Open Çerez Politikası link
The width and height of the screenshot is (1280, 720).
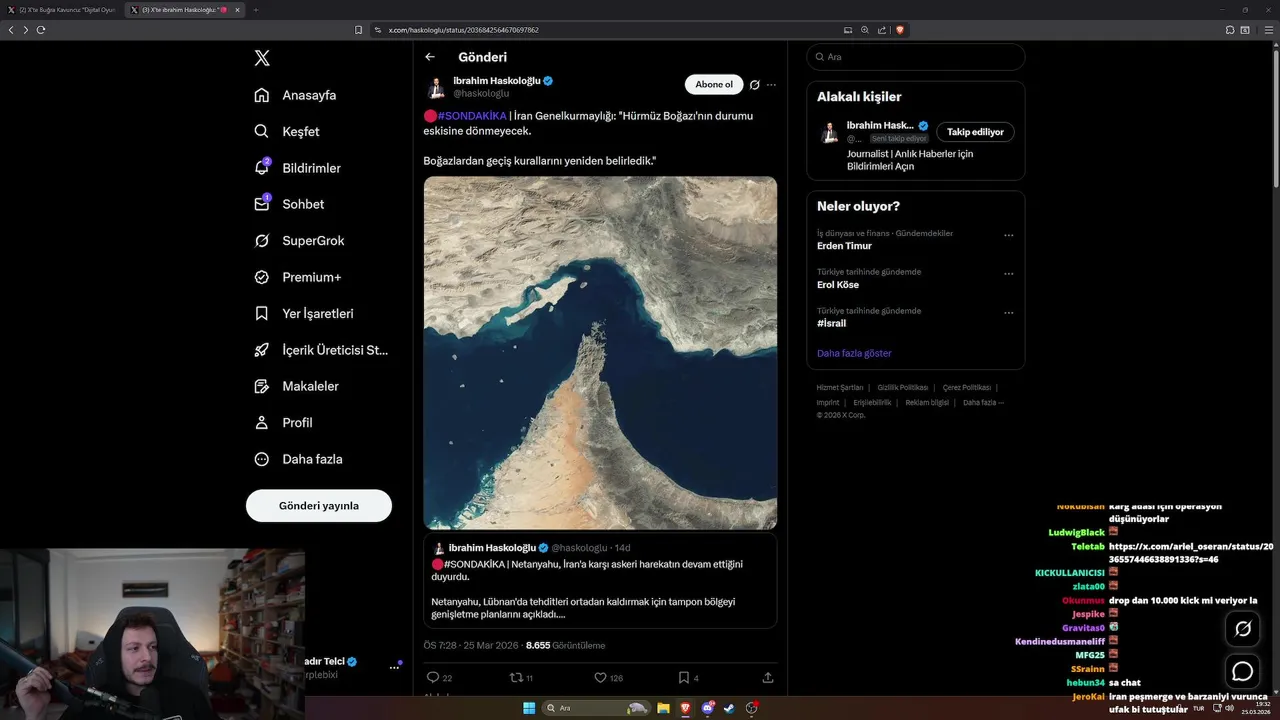(967, 387)
